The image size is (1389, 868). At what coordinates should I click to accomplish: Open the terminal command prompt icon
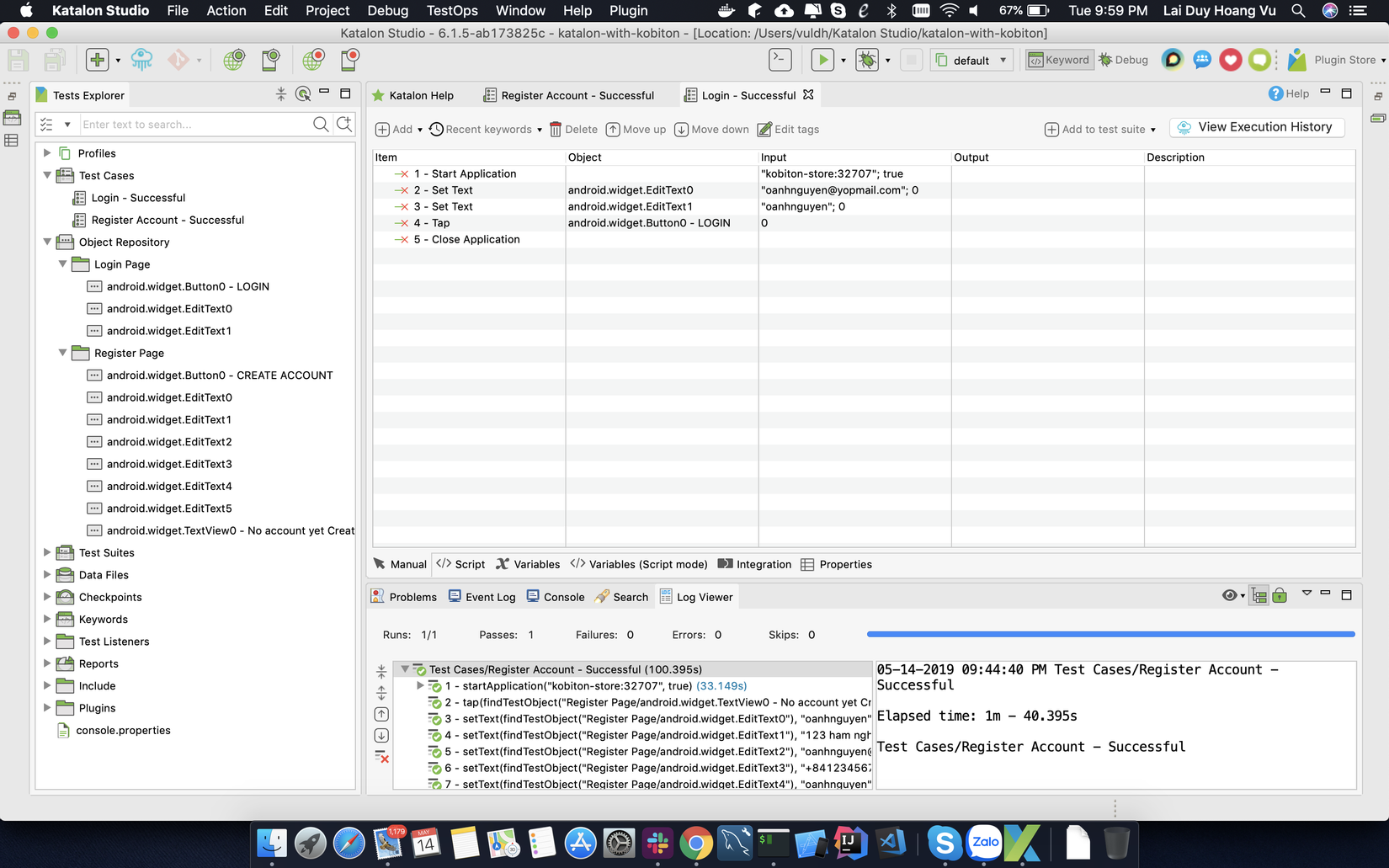click(x=780, y=60)
